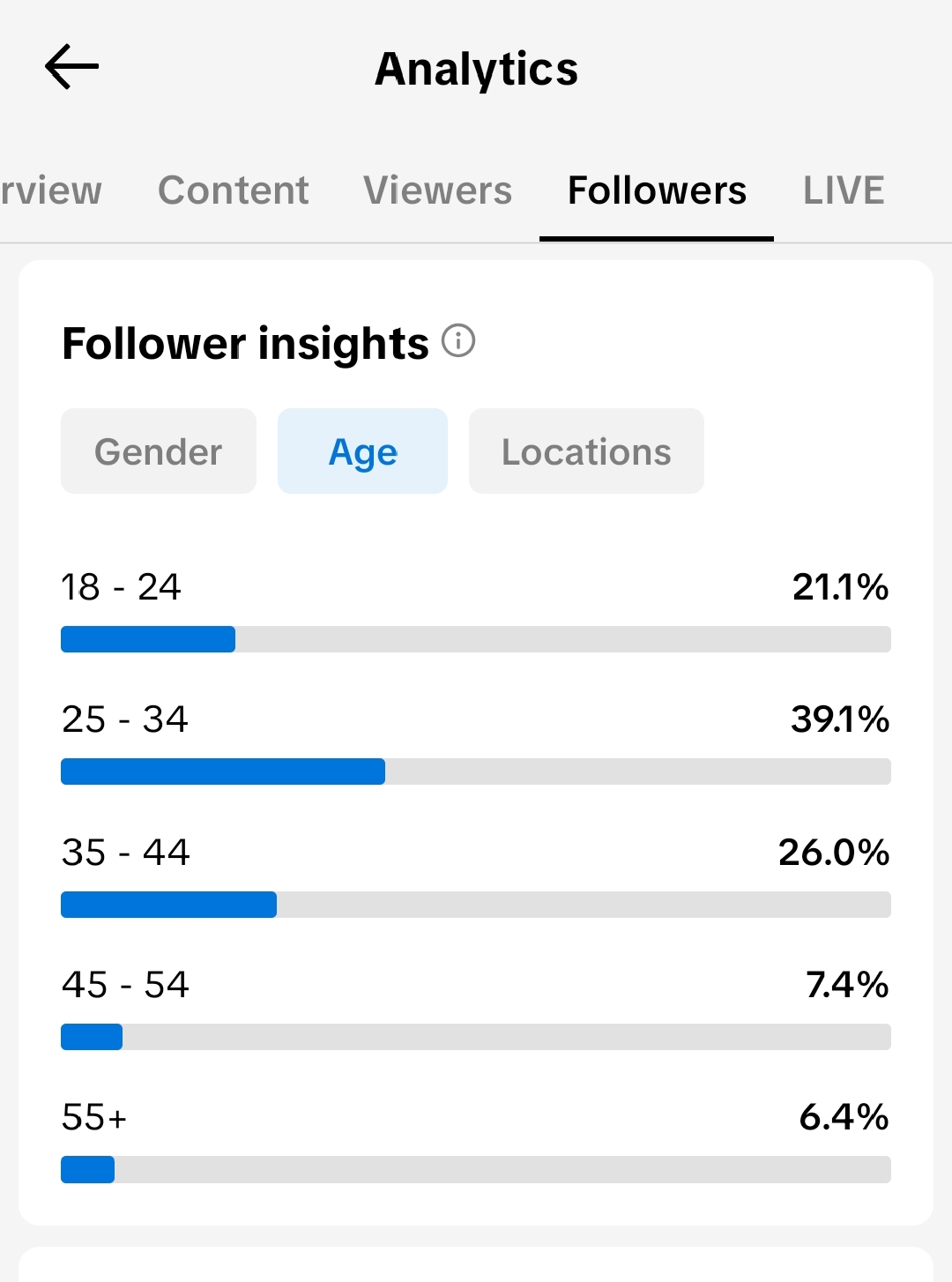Image resolution: width=952 pixels, height=1282 pixels.
Task: Open the Follower insights info icon
Action: (458, 340)
